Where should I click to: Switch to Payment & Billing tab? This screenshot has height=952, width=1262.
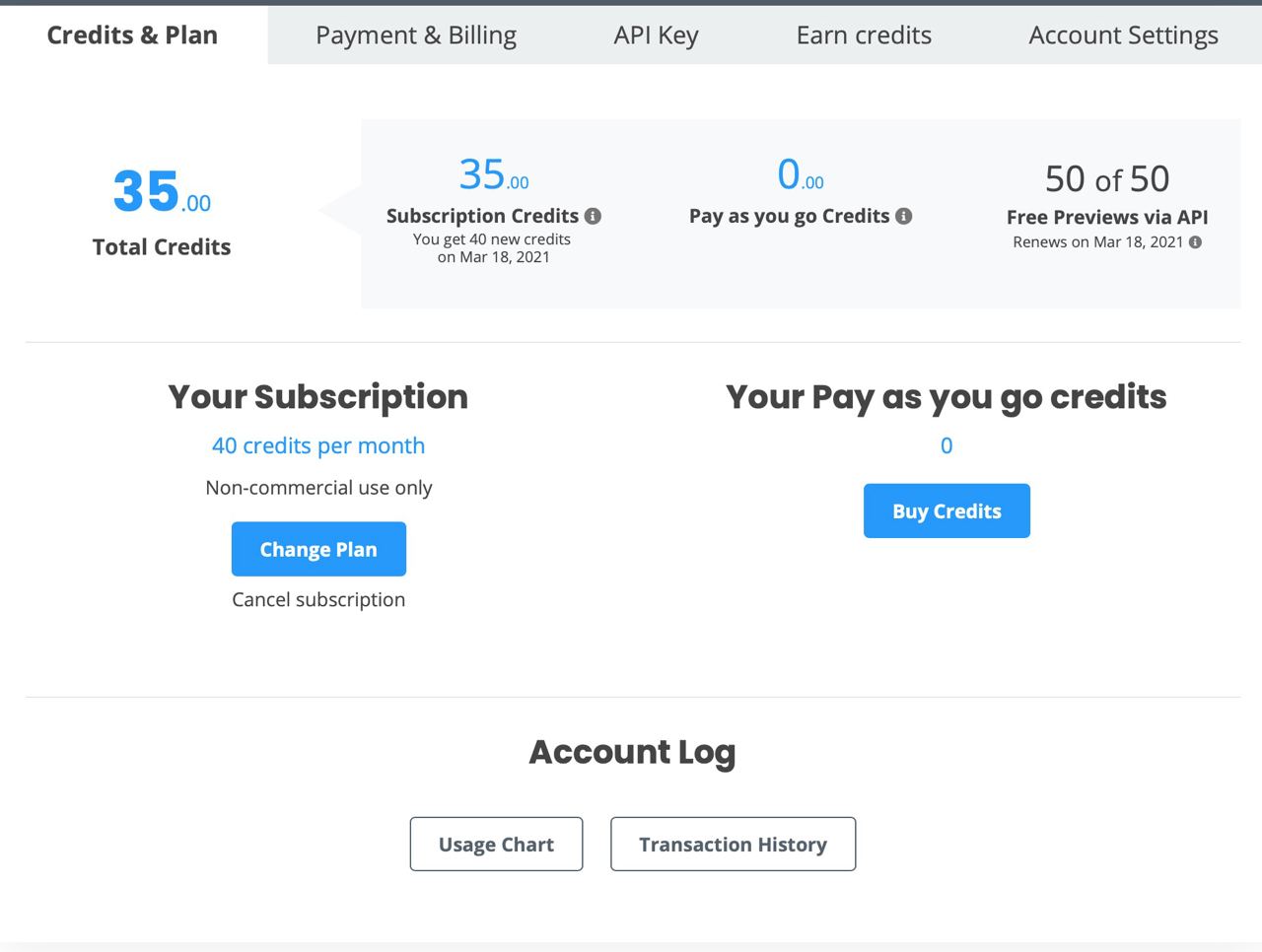click(416, 34)
